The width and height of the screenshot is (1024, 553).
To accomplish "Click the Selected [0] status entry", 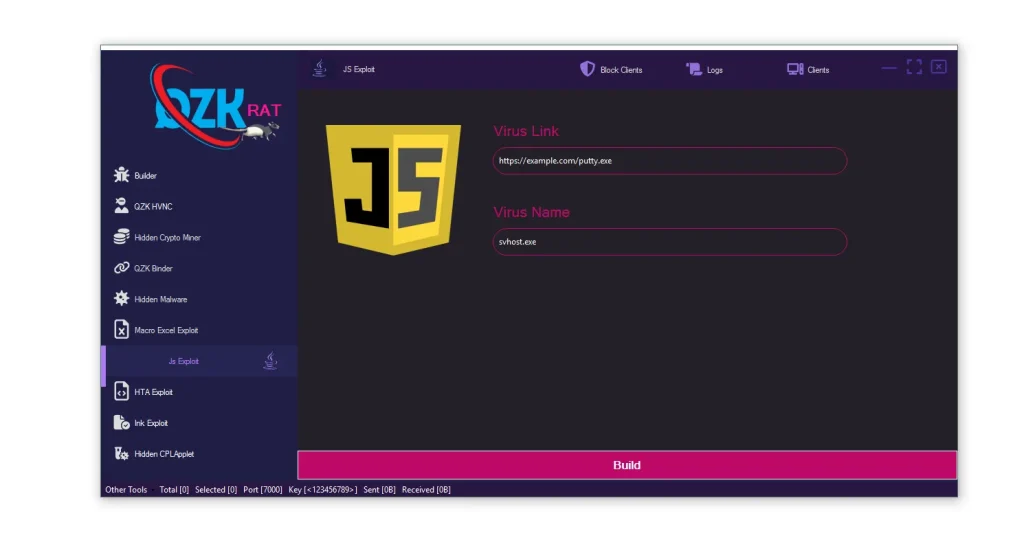I will click(x=216, y=490).
